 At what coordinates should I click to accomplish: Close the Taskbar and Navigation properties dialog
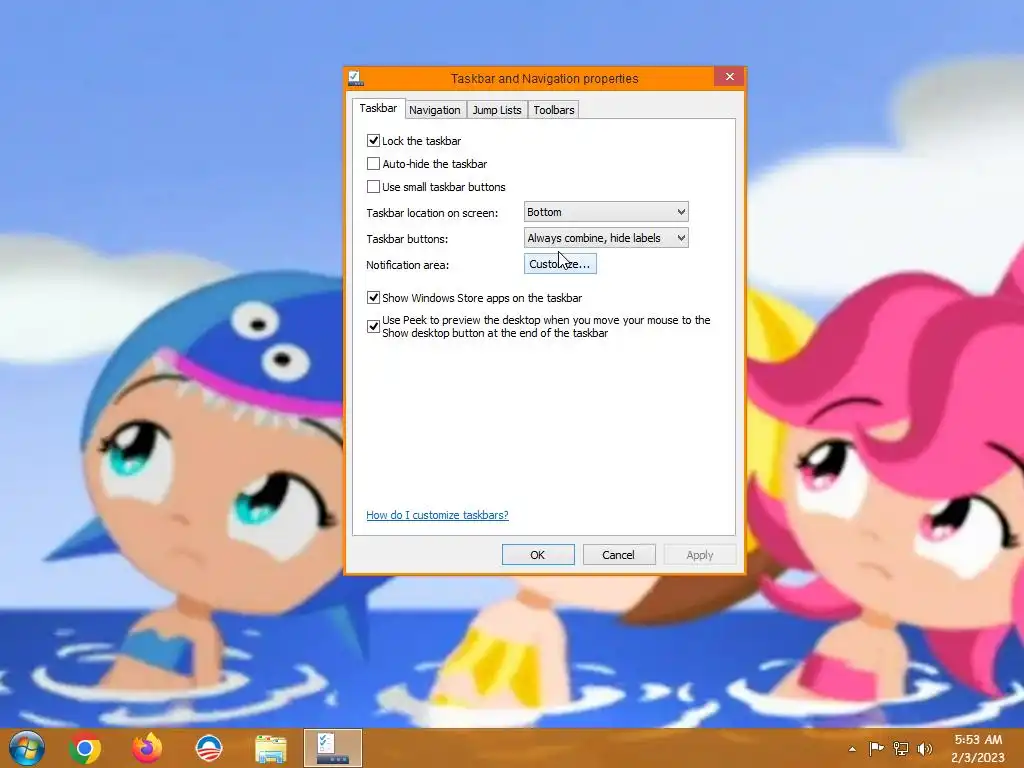[x=729, y=77]
